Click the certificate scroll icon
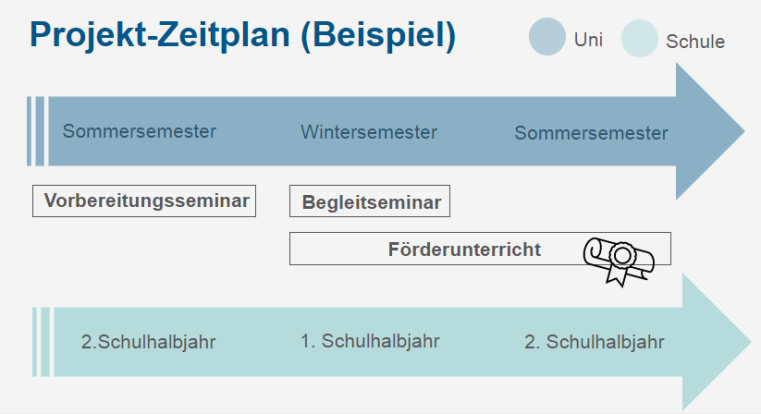761x414 pixels. pos(618,259)
